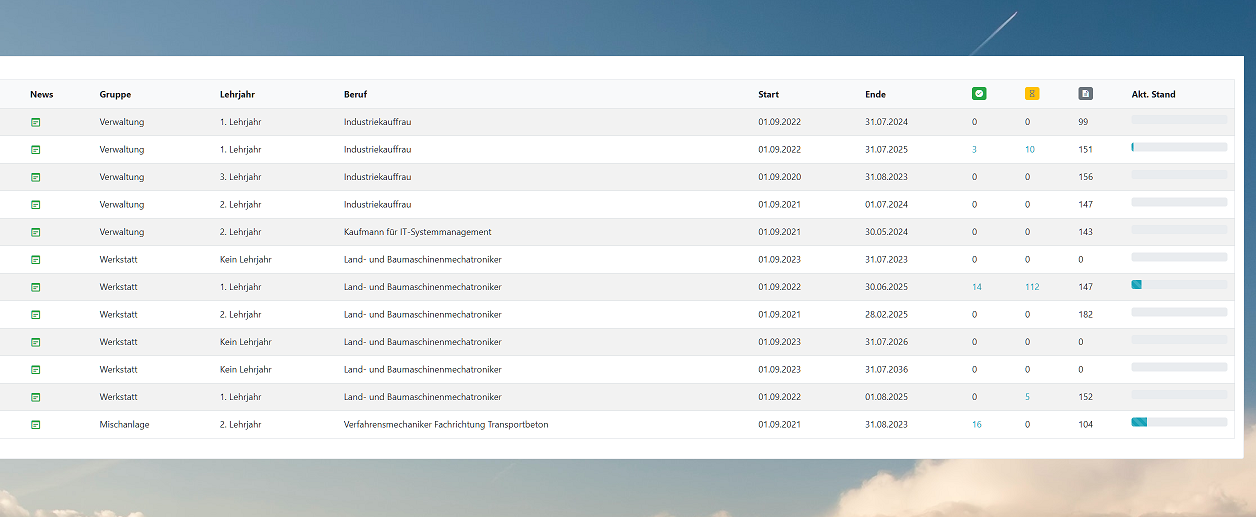This screenshot has height=517, width=1256.
Task: Select the value 151 in document column
Action: [1085, 149]
